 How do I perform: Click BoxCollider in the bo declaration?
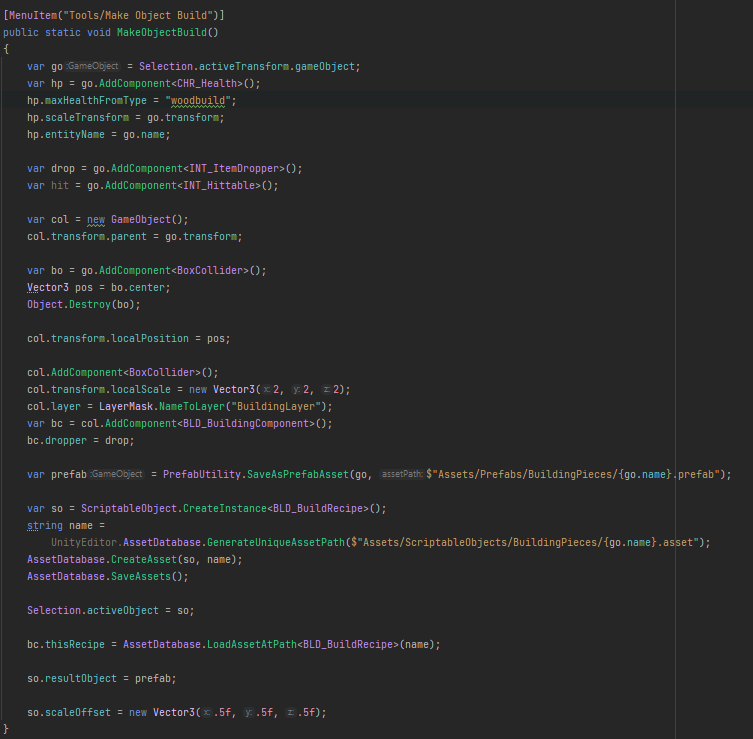[x=210, y=270]
